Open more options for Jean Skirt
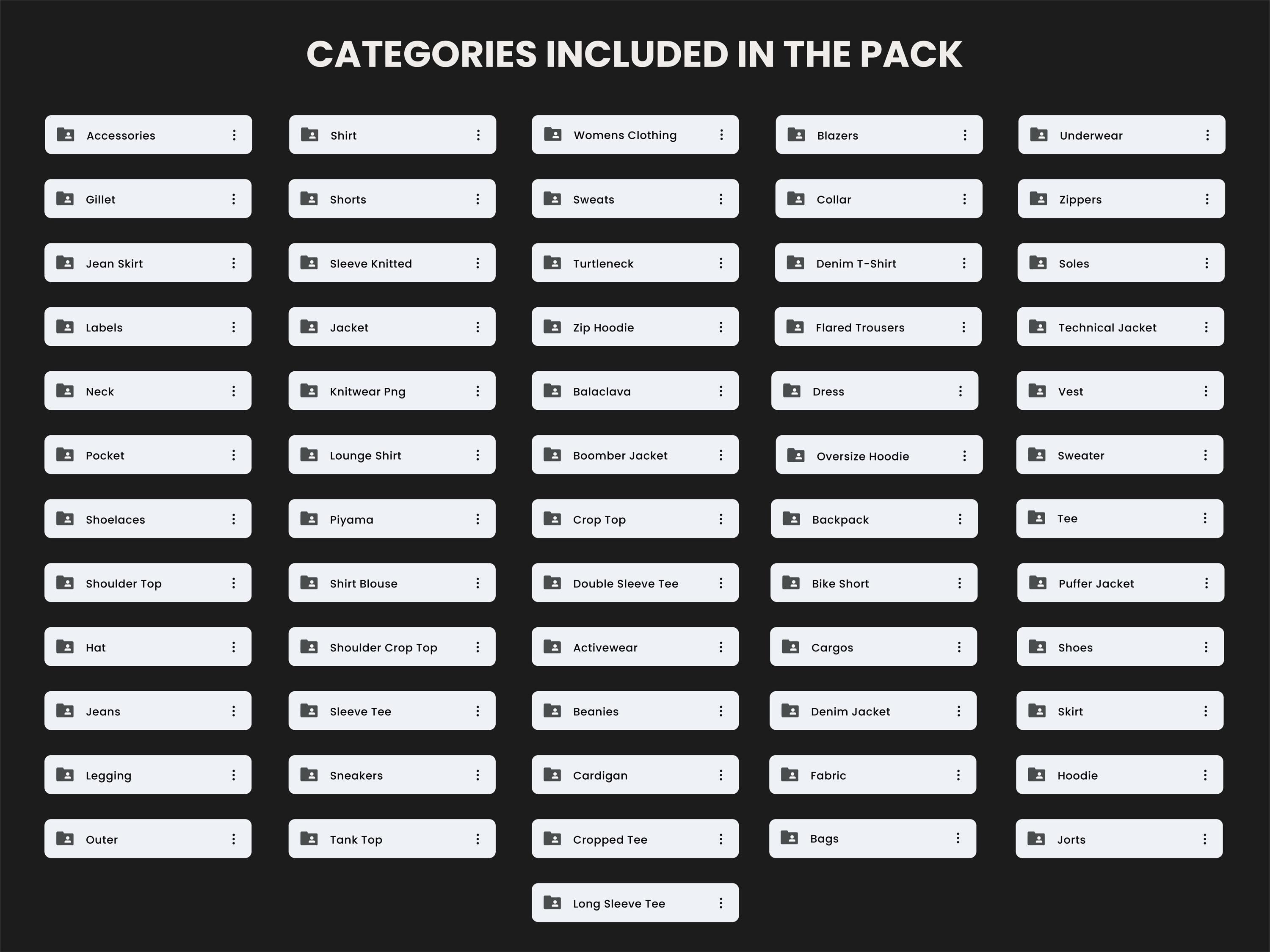This screenshot has width=1270, height=952. point(234,263)
